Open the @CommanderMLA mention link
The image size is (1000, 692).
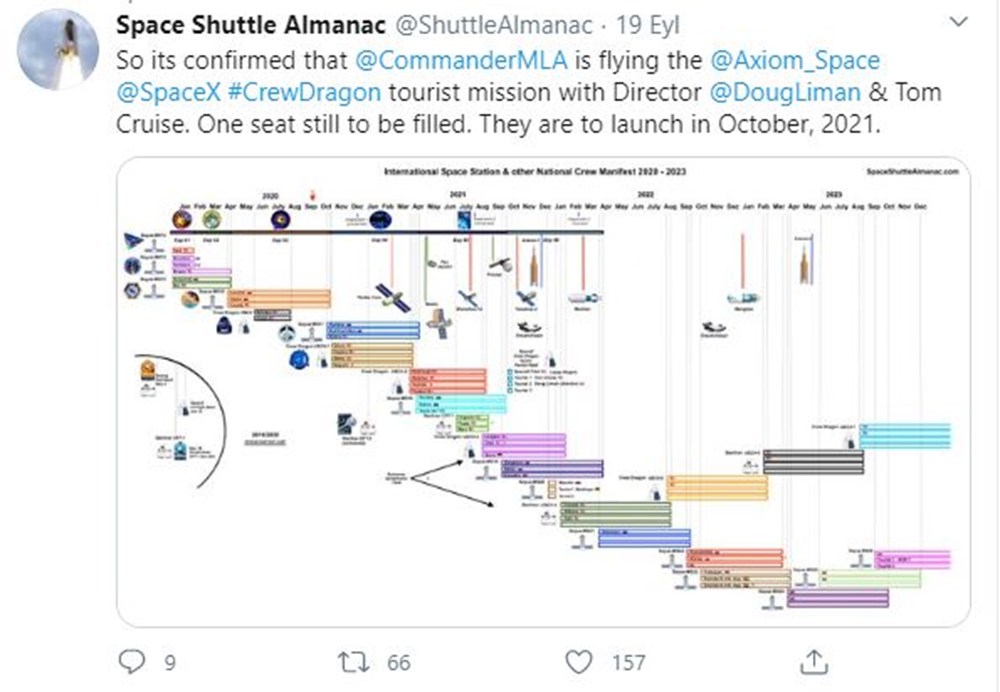click(x=461, y=61)
